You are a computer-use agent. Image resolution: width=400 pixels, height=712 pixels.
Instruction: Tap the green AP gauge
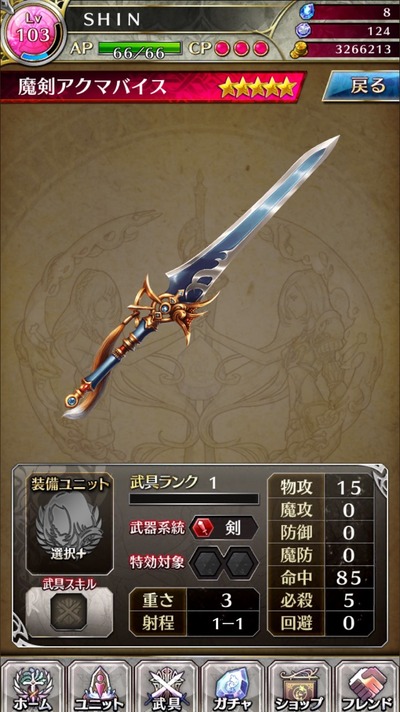(x=139, y=49)
